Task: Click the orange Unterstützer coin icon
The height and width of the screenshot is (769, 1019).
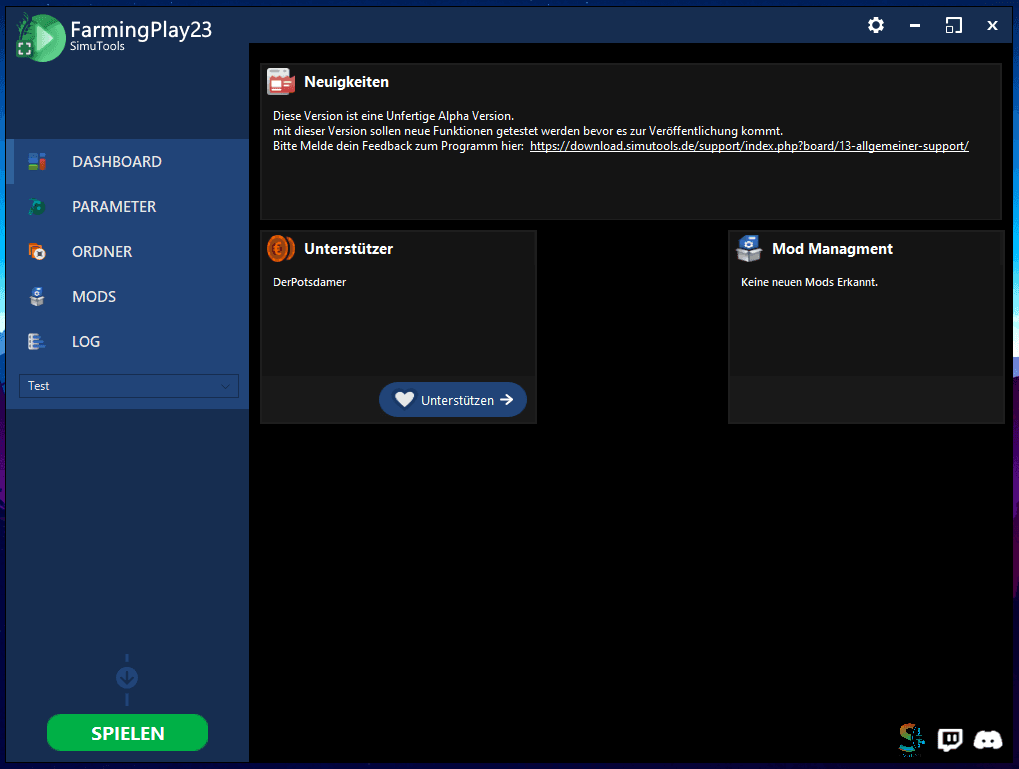Action: [281, 248]
